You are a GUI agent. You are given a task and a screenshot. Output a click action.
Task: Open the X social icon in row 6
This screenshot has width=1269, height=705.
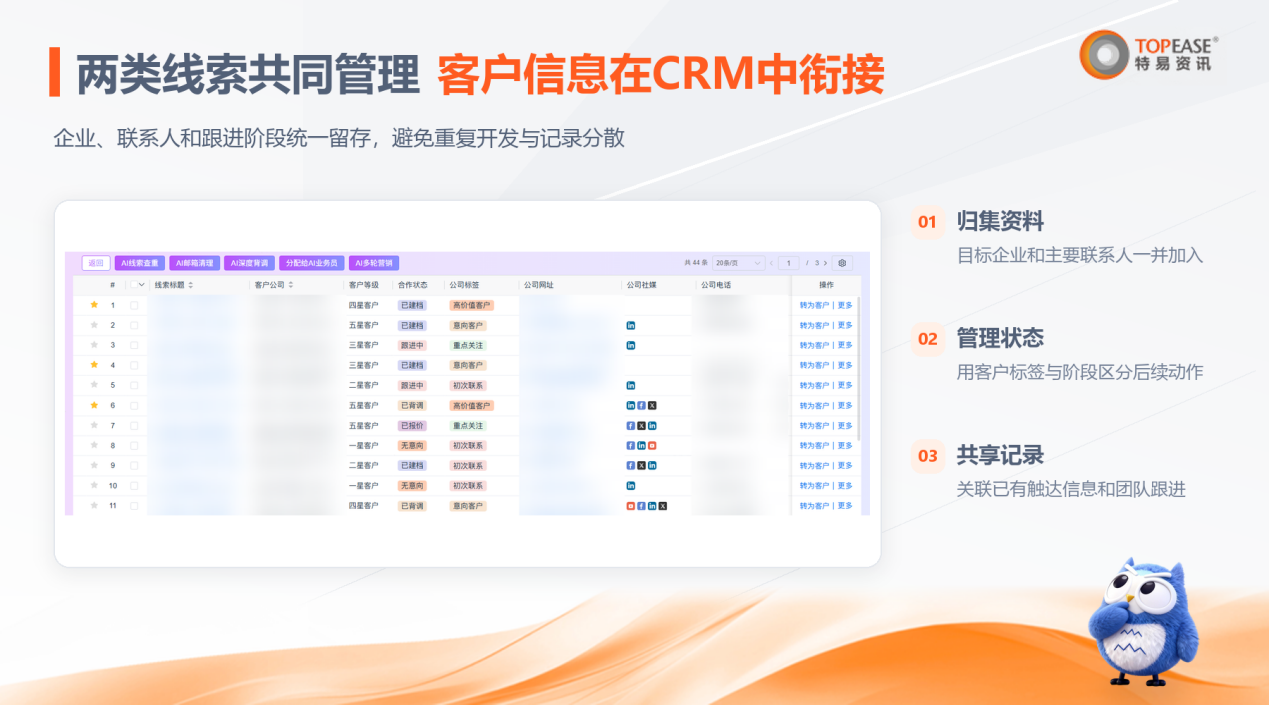click(652, 405)
